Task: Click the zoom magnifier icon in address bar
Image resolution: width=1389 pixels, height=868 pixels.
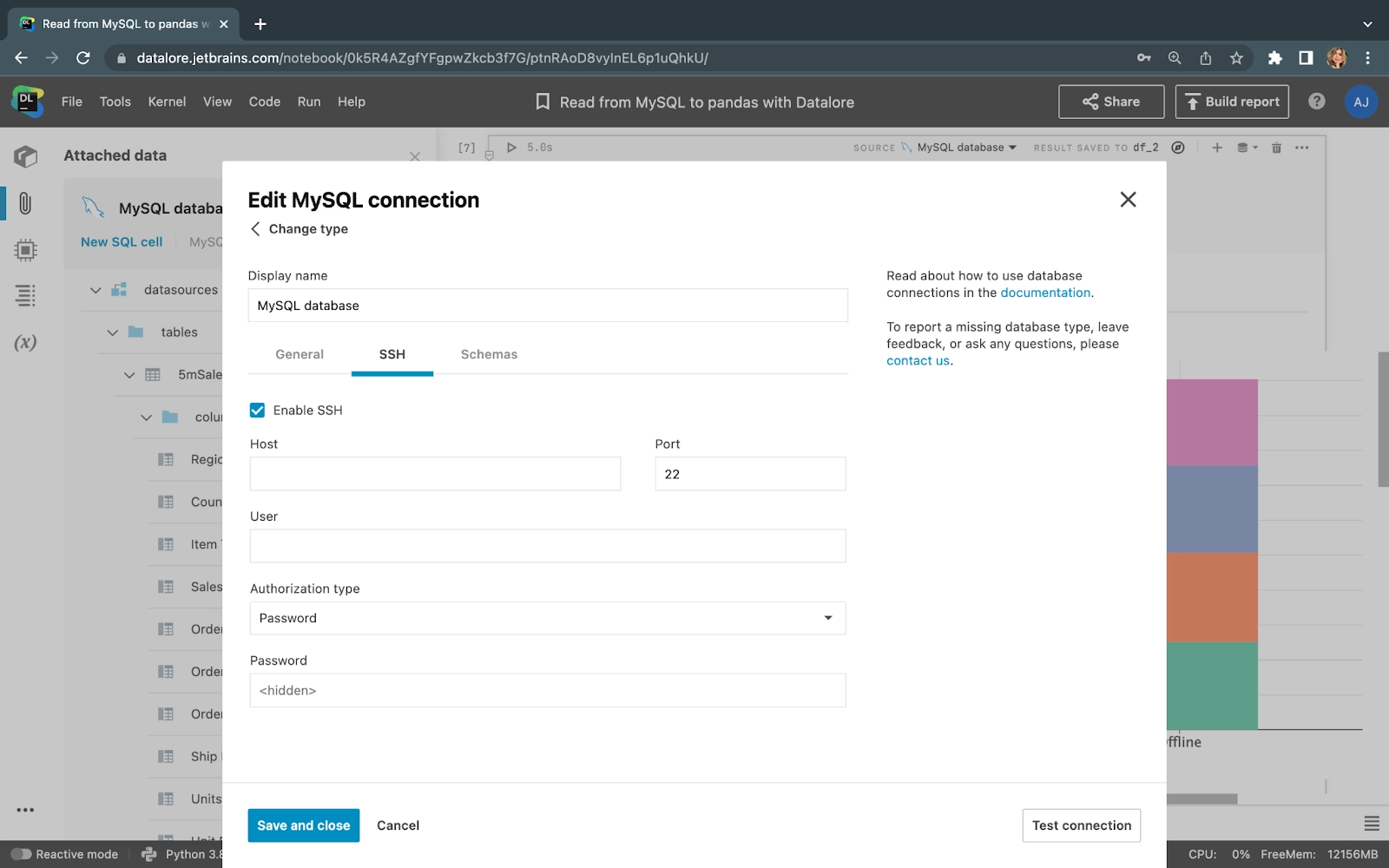Action: (x=1175, y=58)
